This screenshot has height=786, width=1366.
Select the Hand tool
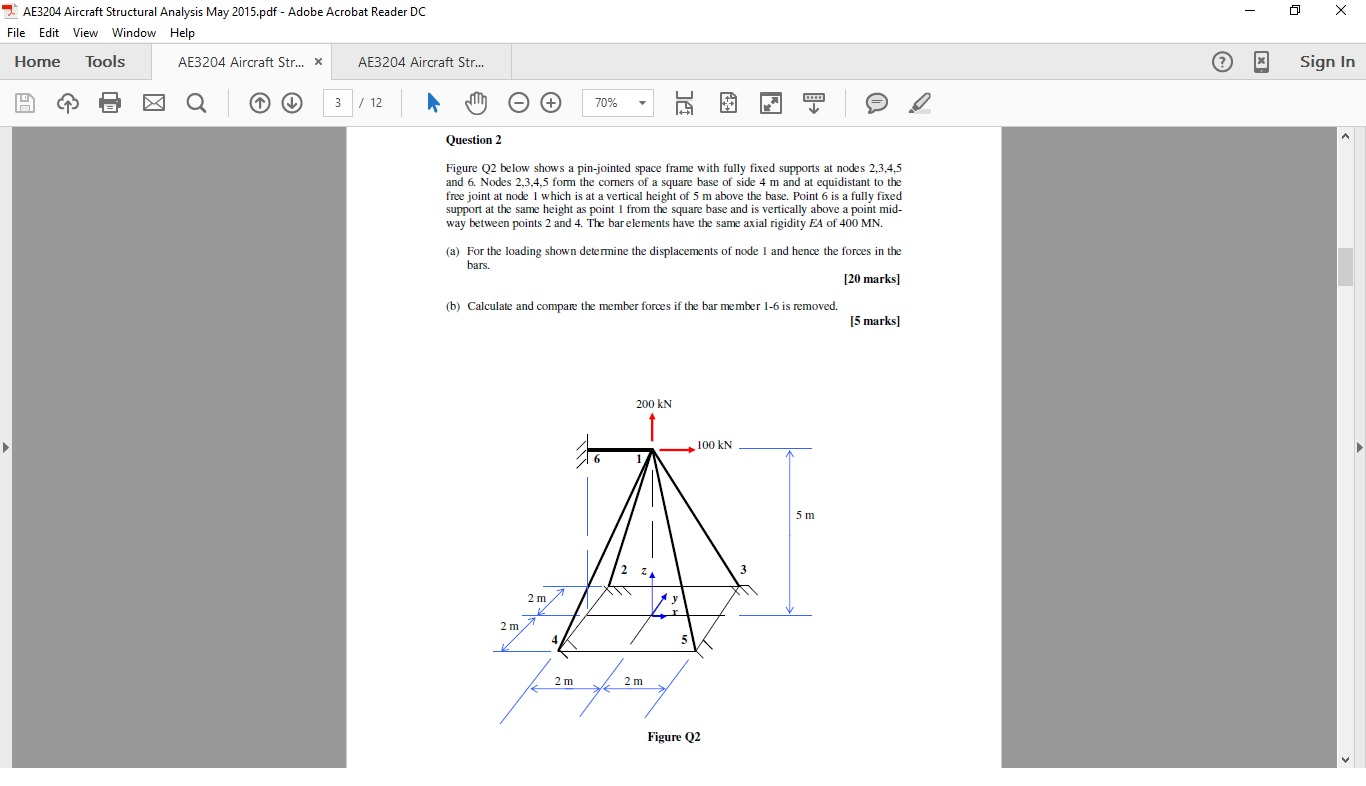tap(476, 103)
